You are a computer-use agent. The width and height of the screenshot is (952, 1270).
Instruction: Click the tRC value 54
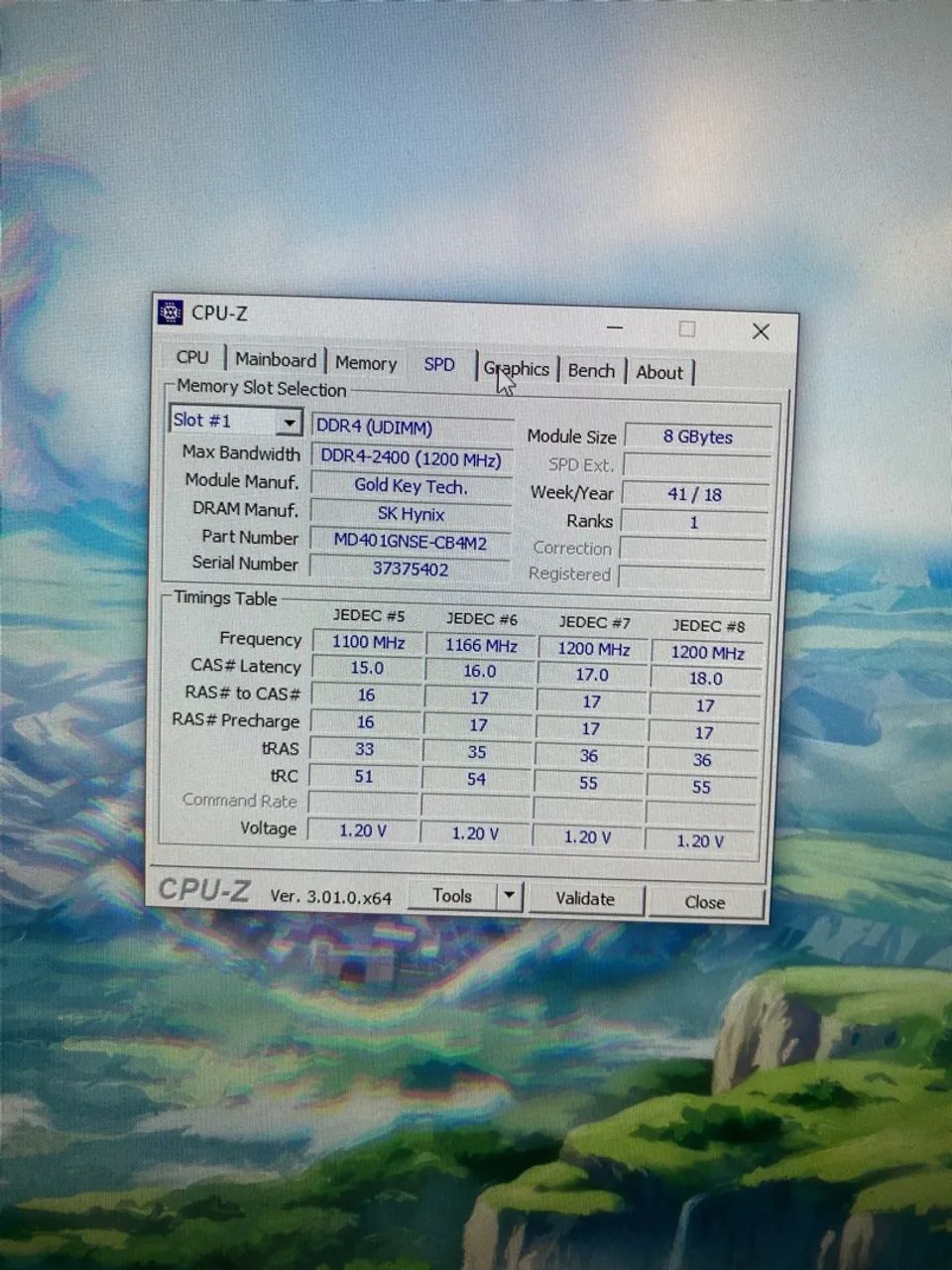click(476, 779)
